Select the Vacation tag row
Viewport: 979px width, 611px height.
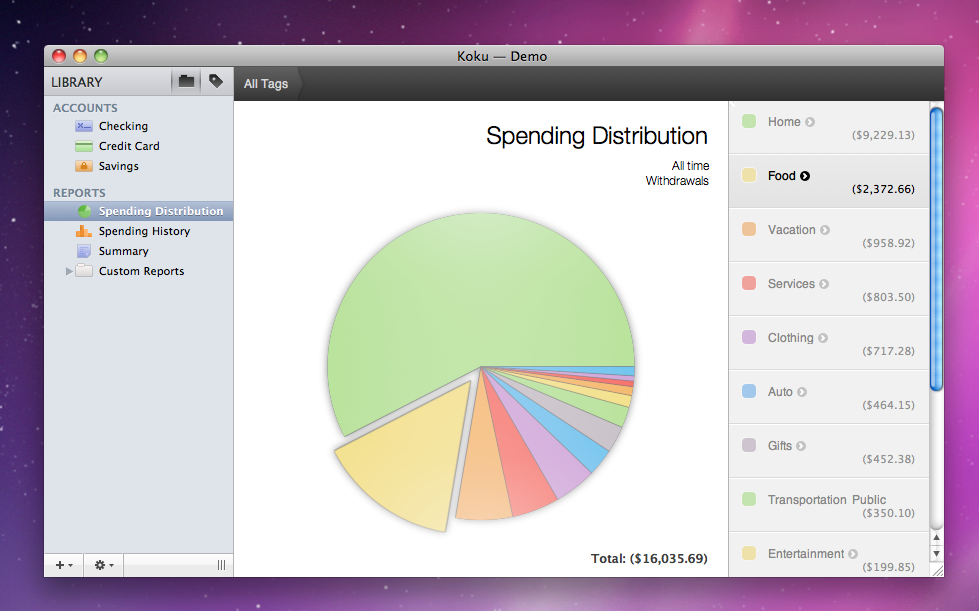click(x=828, y=236)
